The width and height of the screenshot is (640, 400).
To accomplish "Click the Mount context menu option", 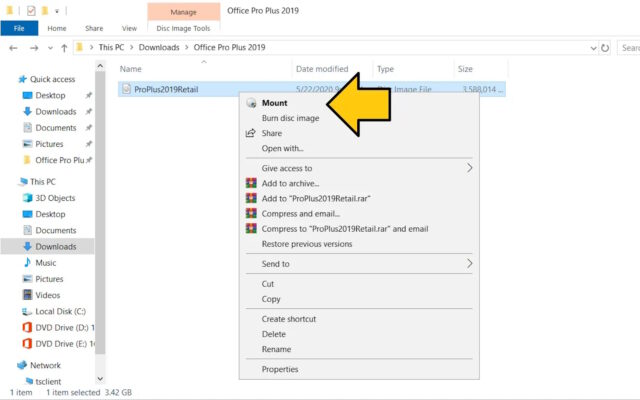I will click(x=274, y=103).
